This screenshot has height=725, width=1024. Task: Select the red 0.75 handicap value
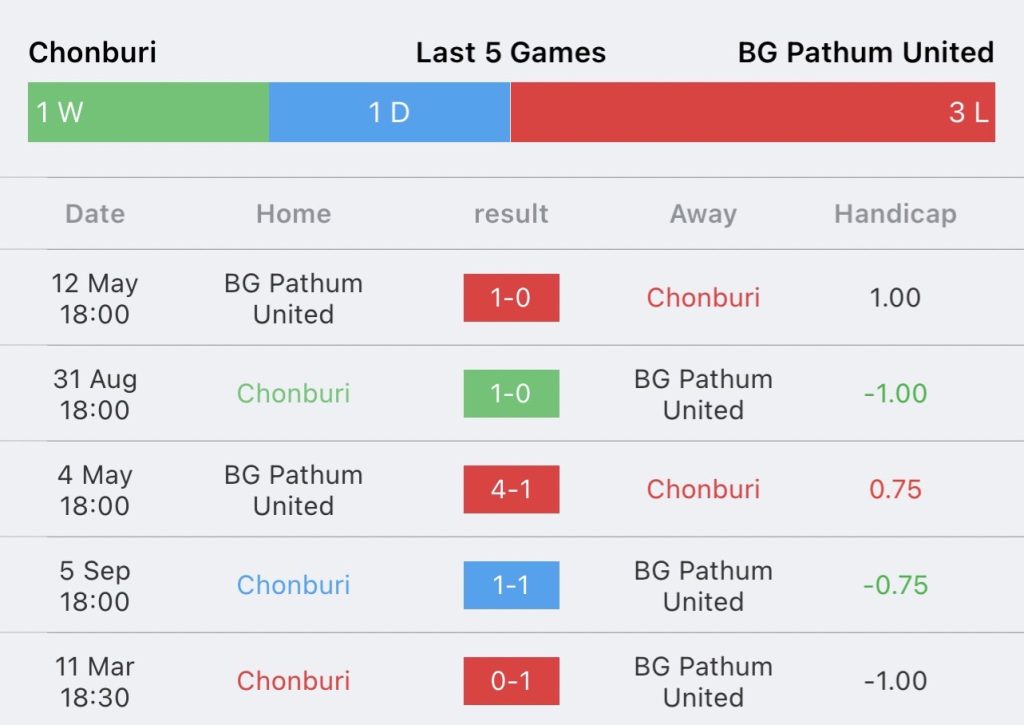pyautogui.click(x=895, y=489)
